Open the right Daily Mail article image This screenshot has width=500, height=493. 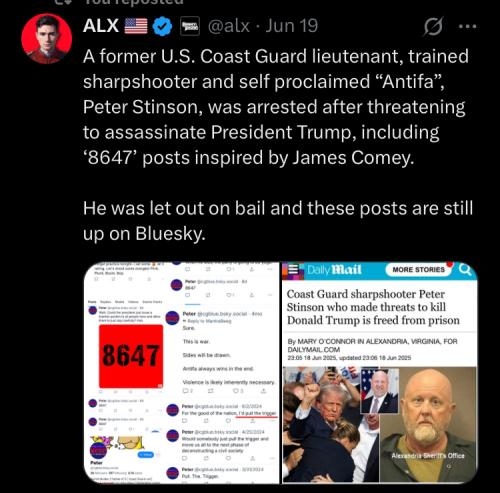tap(380, 372)
